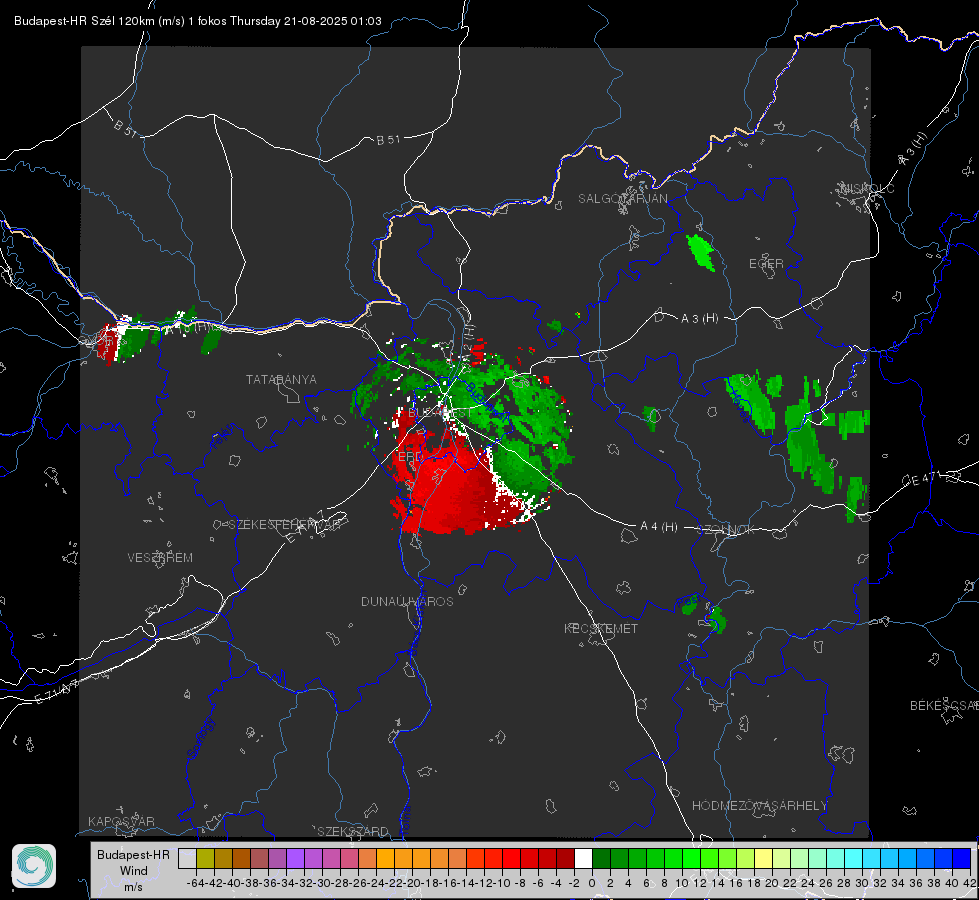Image resolution: width=979 pixels, height=900 pixels.
Task: Click the red echo at the map's western edge
Action: (108, 344)
